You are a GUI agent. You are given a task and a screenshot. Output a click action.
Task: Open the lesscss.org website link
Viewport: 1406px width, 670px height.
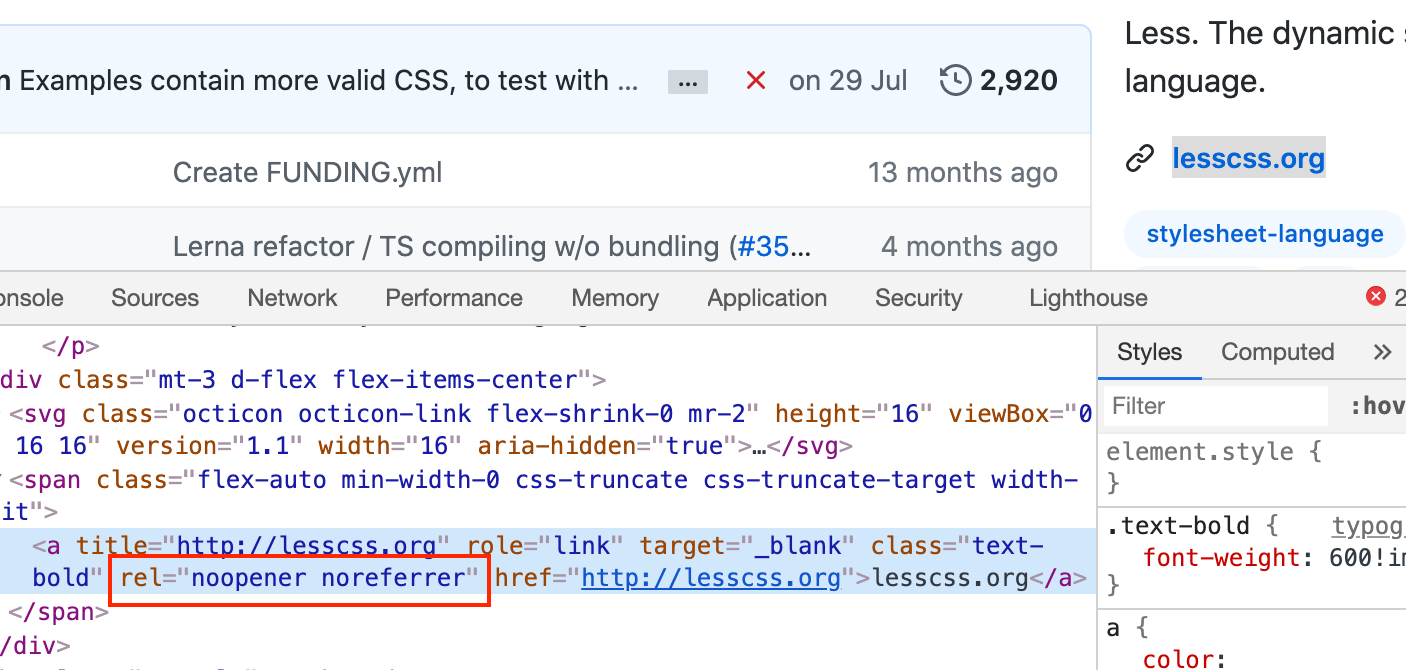[x=1248, y=159]
